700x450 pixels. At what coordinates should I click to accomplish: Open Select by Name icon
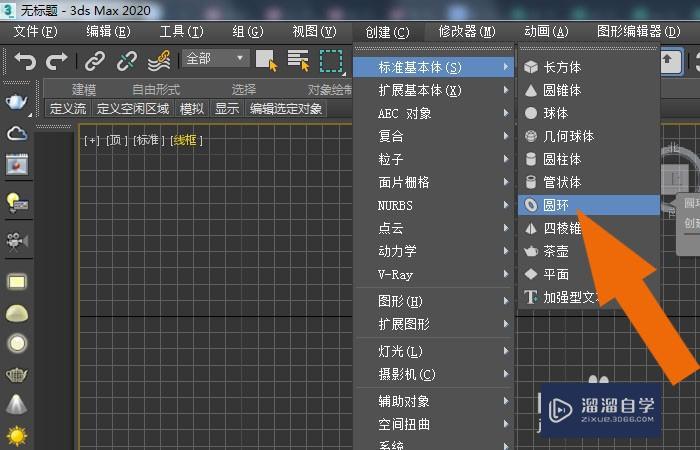point(298,61)
